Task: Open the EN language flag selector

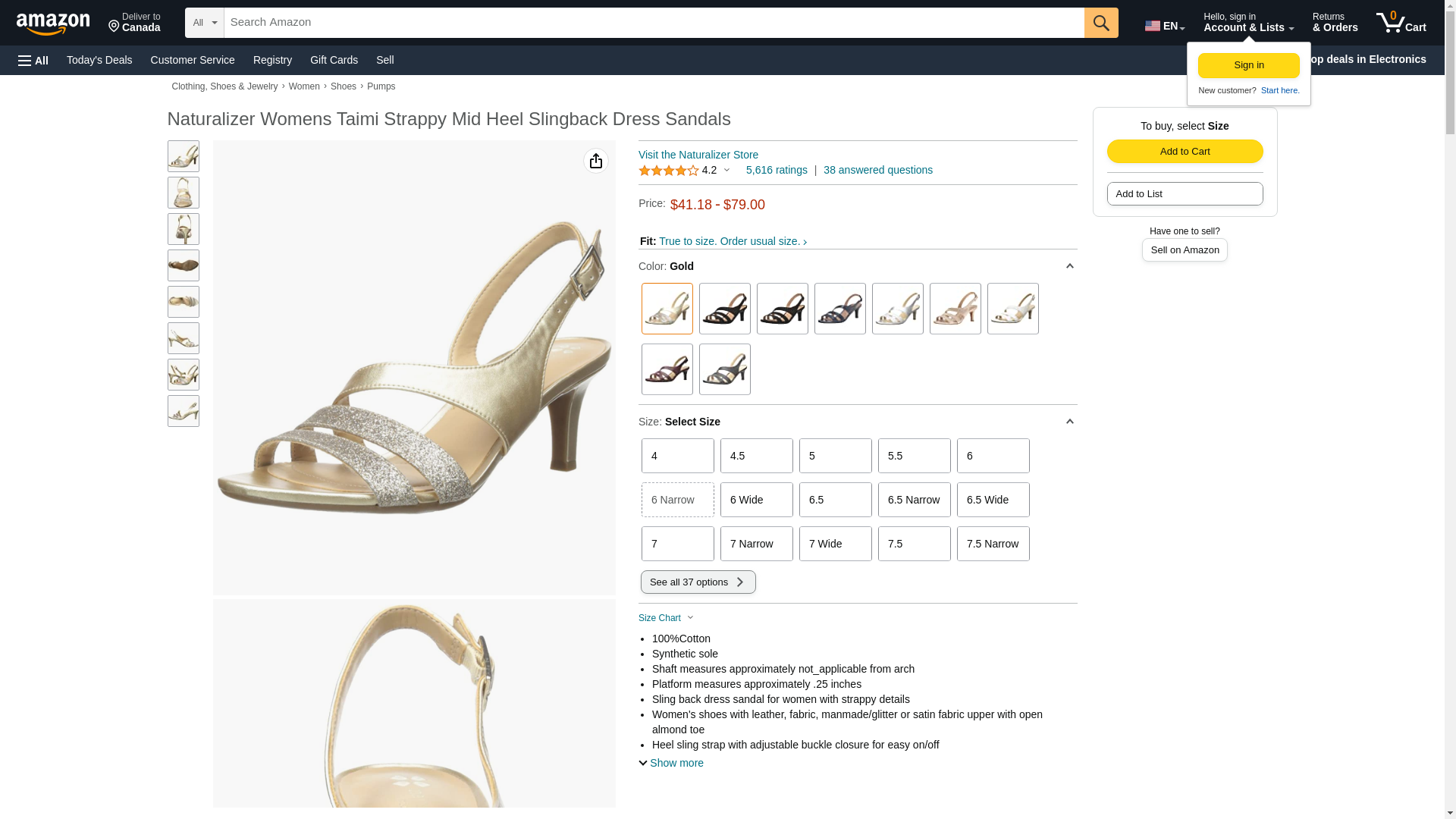Action: (1164, 26)
